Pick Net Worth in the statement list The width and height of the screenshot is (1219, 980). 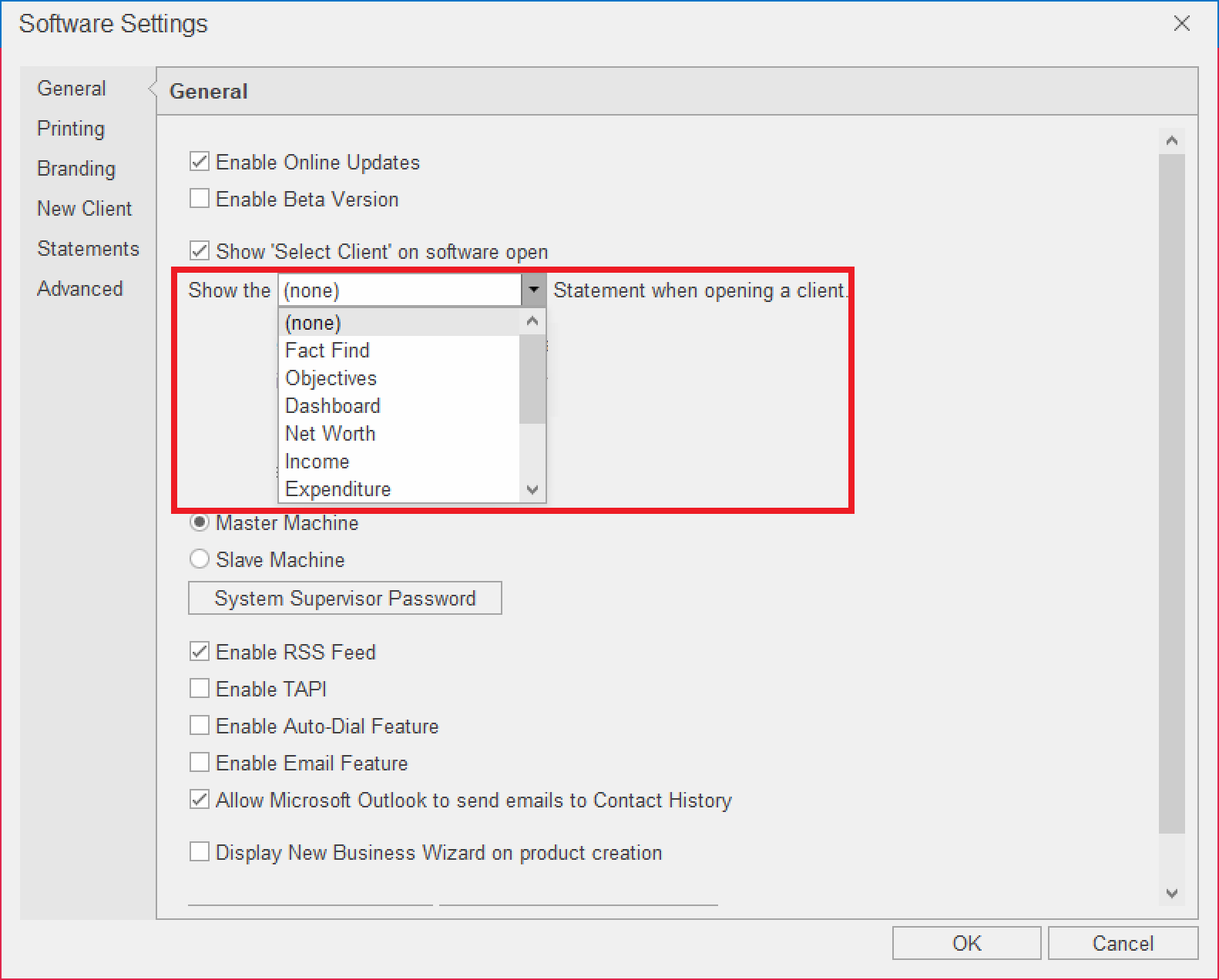330,434
